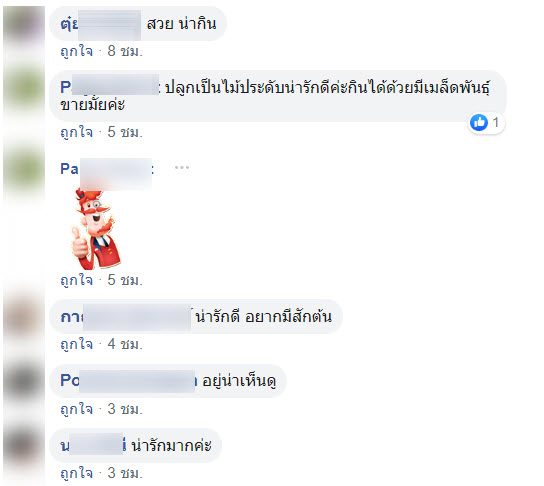
Task: Open the sticker commenter's profile picture
Action: 24,170
